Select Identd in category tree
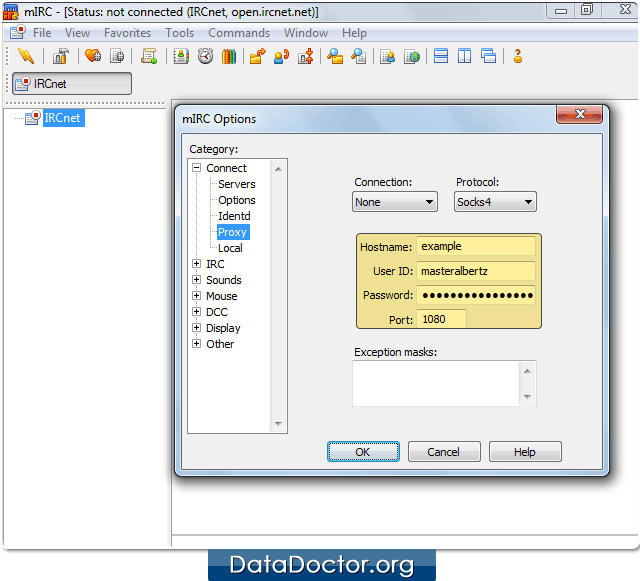The height and width of the screenshot is (581, 640). (234, 216)
